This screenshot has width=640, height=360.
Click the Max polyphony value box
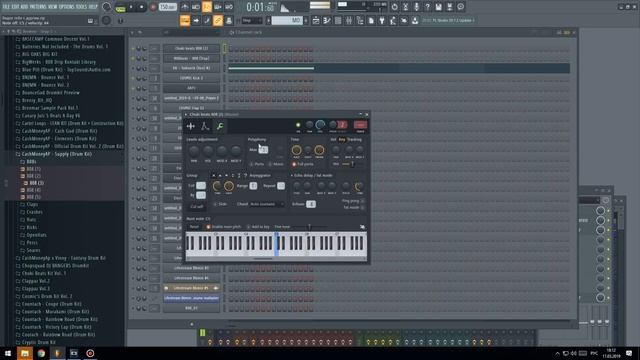pyautogui.click(x=263, y=150)
